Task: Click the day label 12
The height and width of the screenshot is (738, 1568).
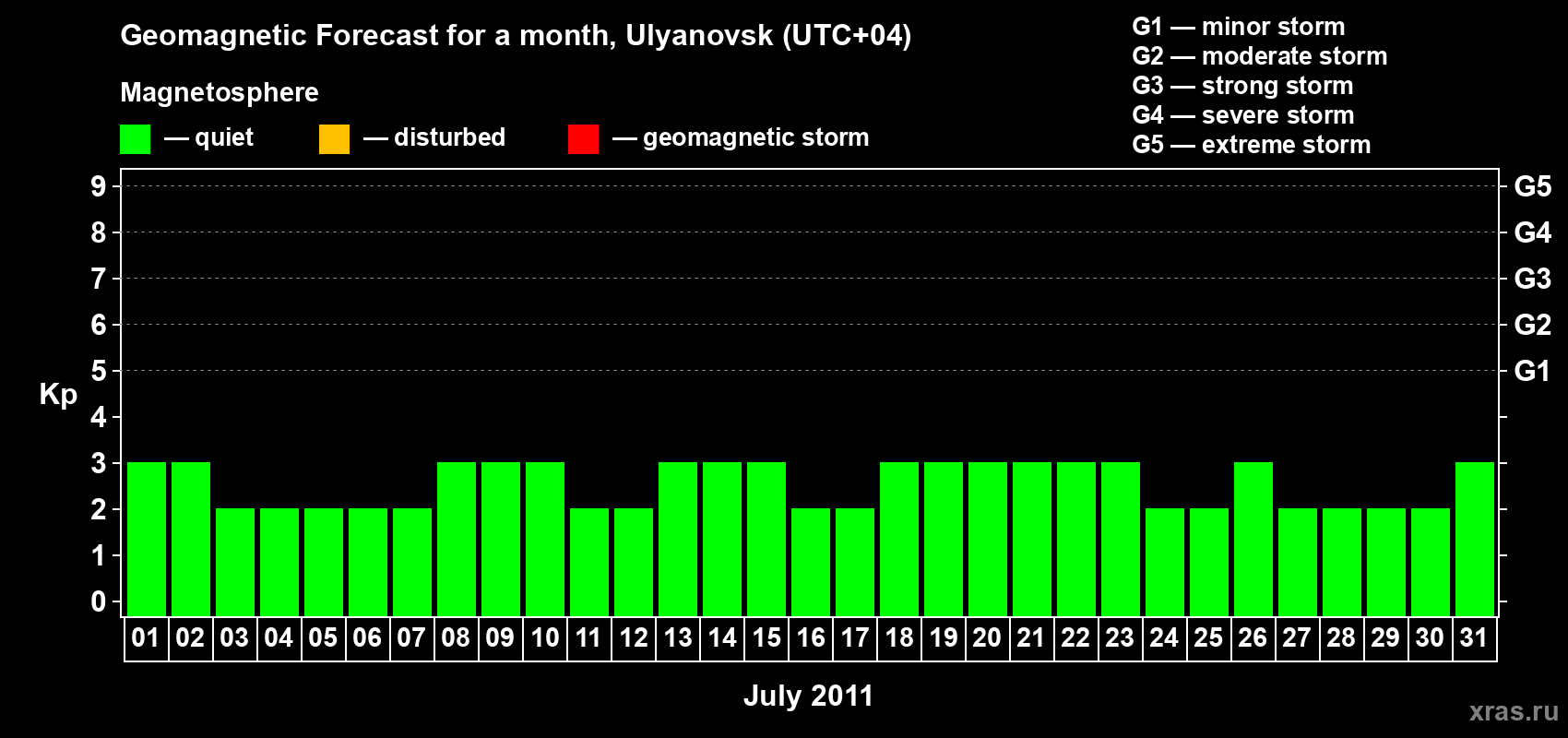Action: (x=634, y=637)
